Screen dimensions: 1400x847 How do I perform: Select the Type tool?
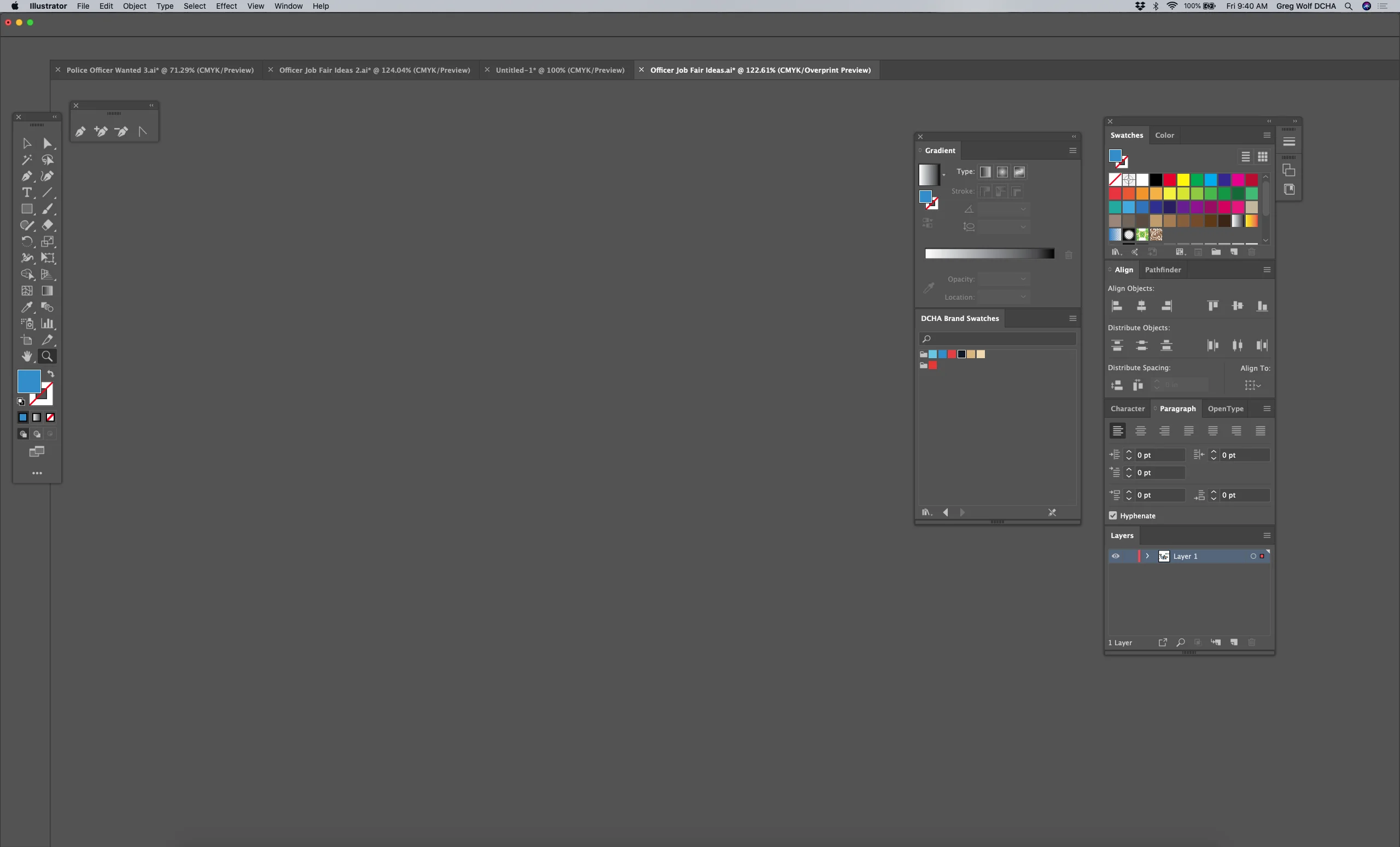27,192
